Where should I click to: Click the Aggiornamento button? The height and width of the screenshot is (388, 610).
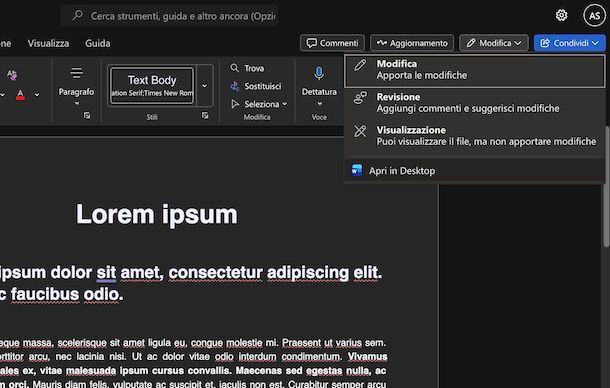point(412,43)
